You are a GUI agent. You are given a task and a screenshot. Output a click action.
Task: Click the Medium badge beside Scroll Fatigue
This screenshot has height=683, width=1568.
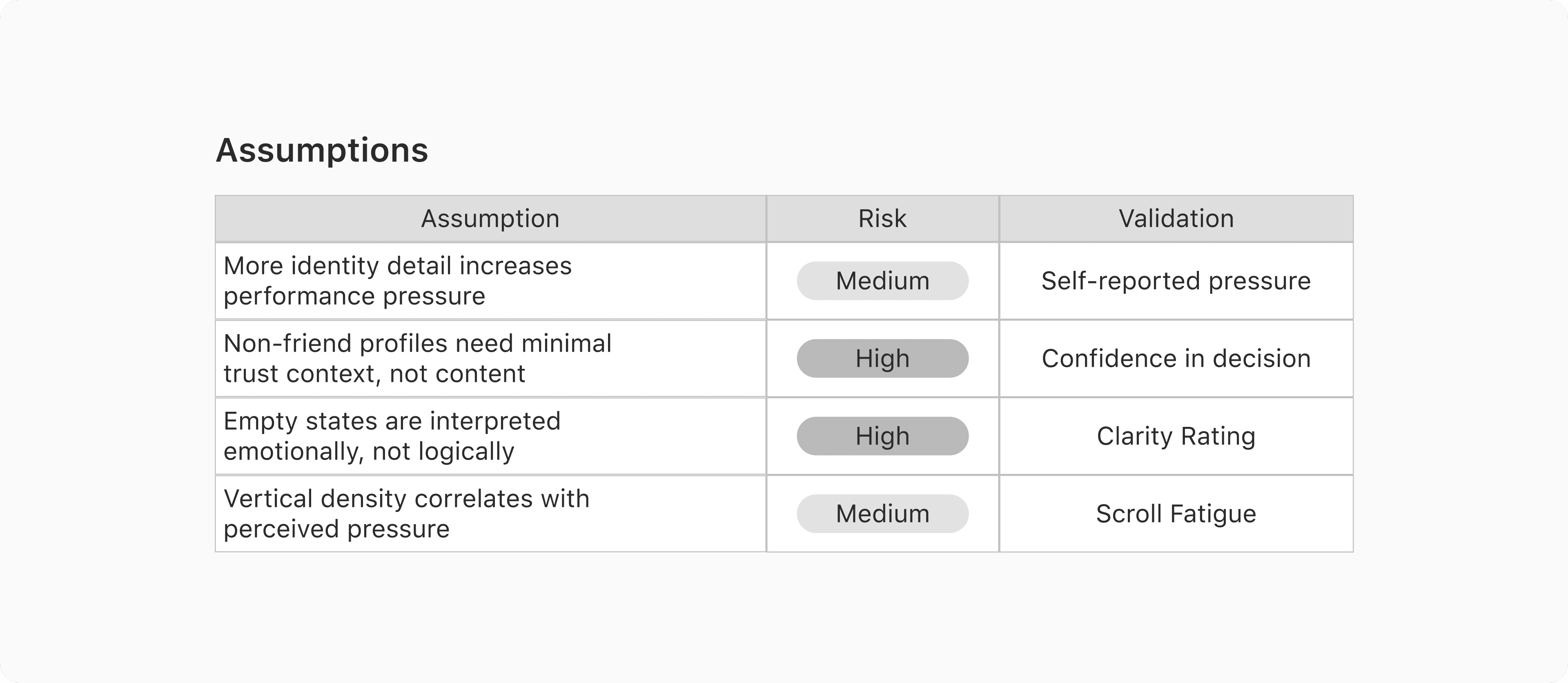[x=882, y=514]
